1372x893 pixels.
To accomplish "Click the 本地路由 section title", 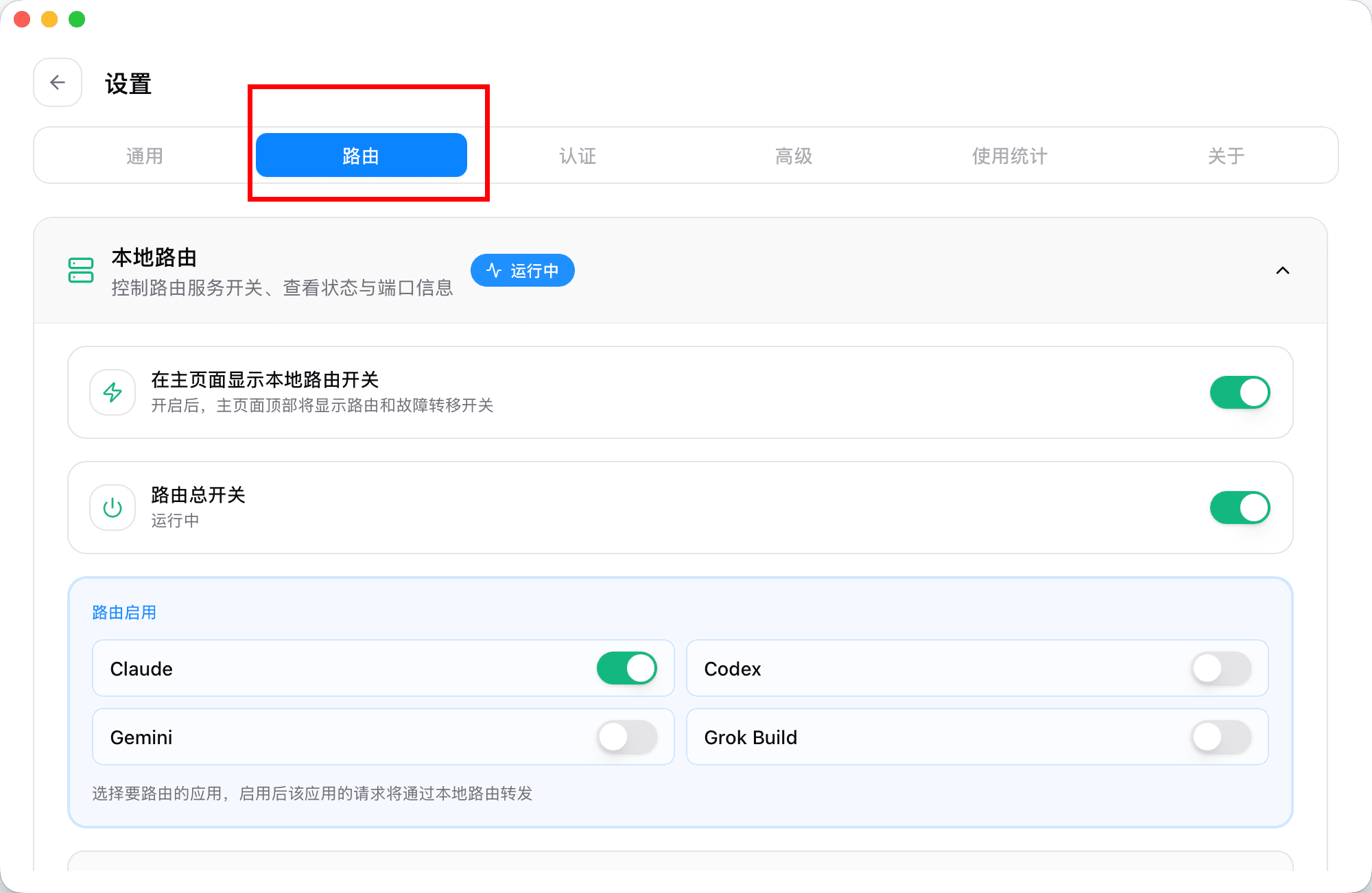I will coord(154,258).
